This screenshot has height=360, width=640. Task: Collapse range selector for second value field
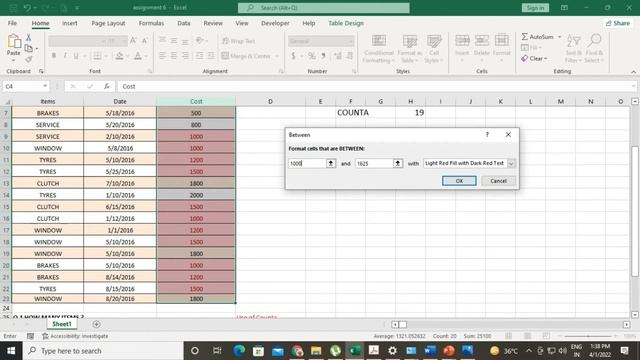point(398,163)
